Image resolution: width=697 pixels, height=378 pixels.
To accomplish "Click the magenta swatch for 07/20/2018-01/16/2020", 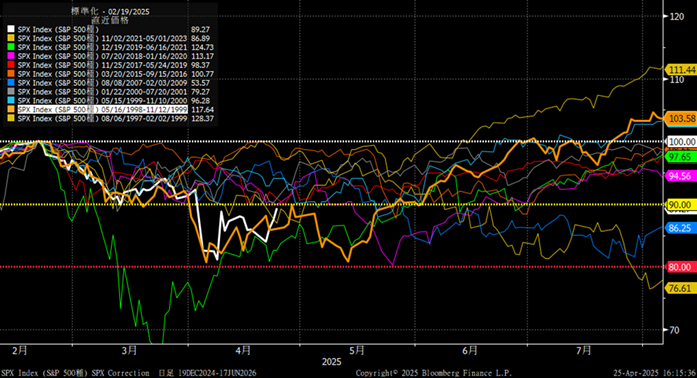I will 11,56.
